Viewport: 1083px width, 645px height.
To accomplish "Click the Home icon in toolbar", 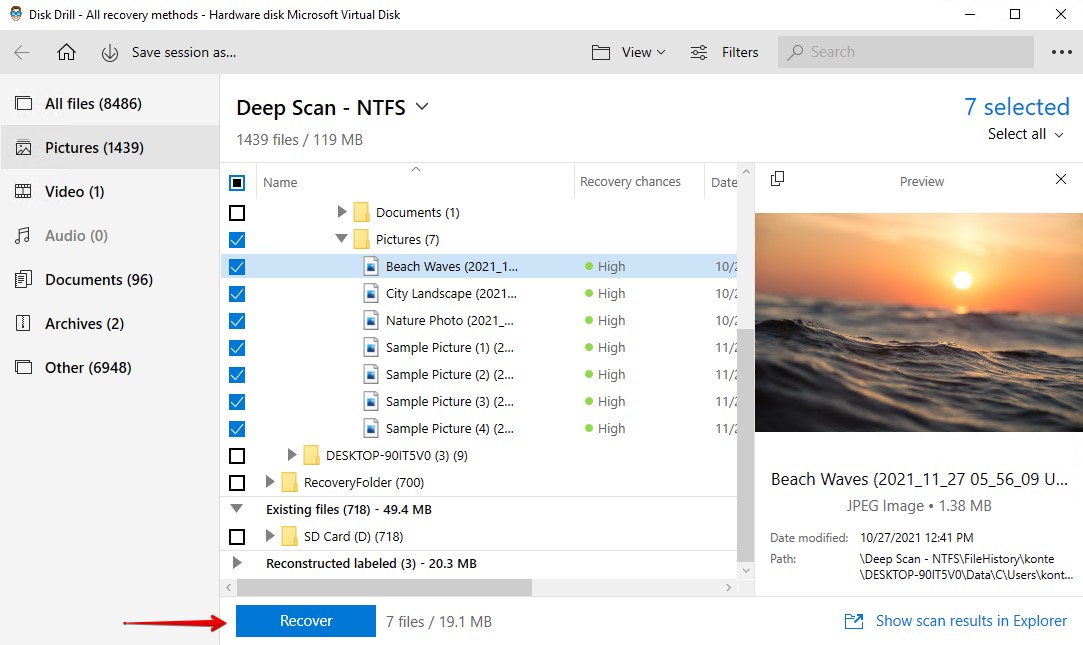I will pyautogui.click(x=66, y=52).
